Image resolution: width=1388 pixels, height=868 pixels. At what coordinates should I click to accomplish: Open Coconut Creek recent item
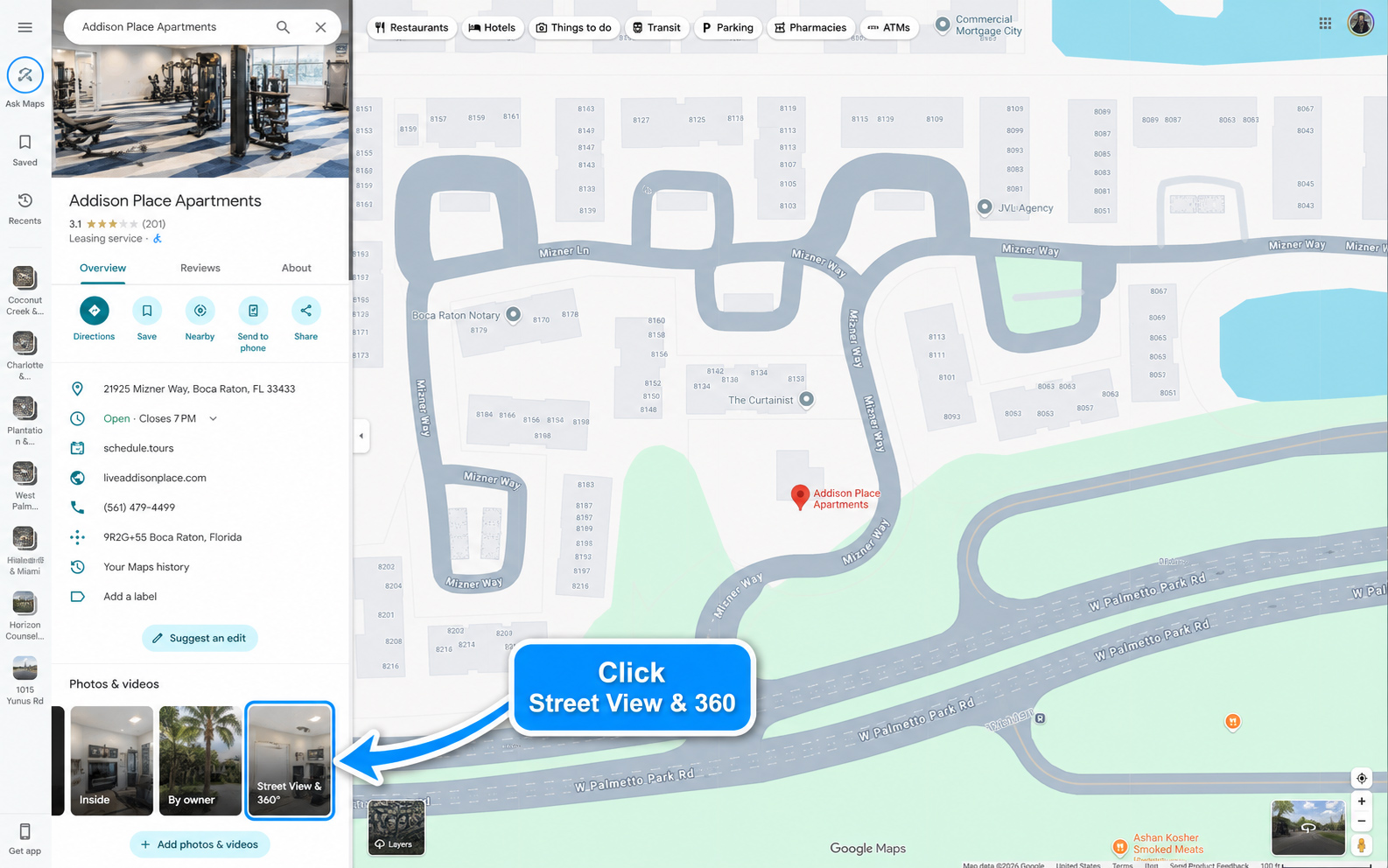(x=25, y=290)
